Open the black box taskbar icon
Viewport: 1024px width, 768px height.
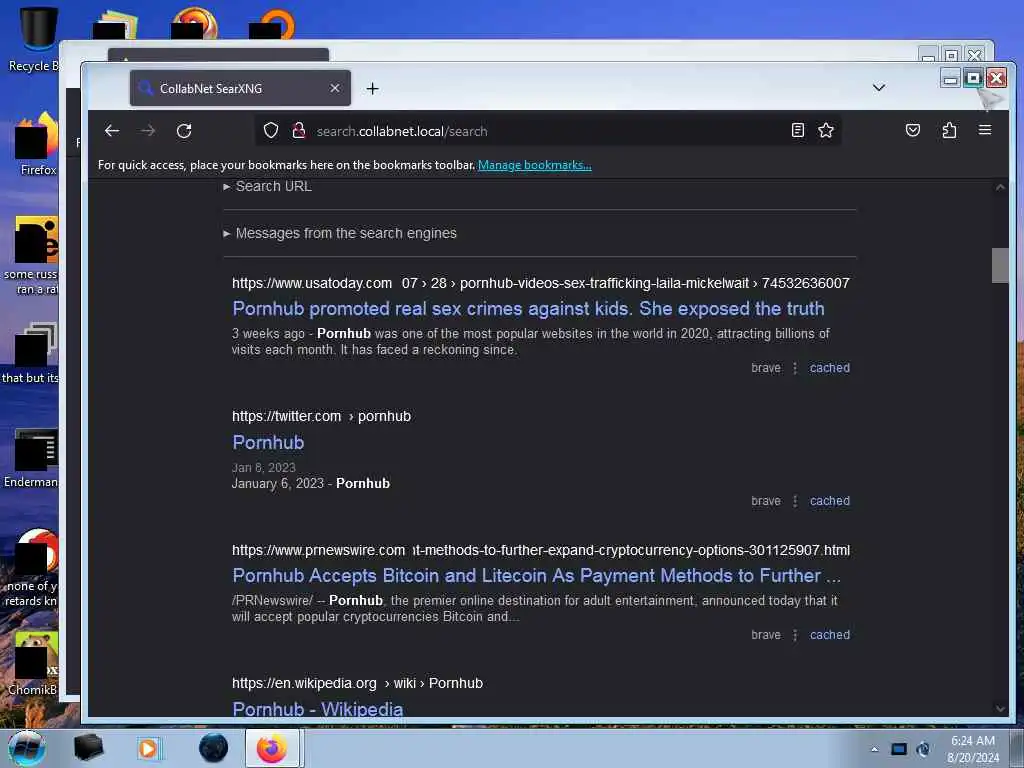pos(88,748)
